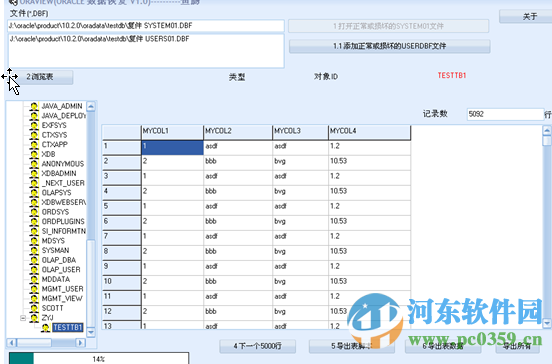The width and height of the screenshot is (552, 364).
Task: Click the XDB user icon
Action: pyautogui.click(x=34, y=154)
